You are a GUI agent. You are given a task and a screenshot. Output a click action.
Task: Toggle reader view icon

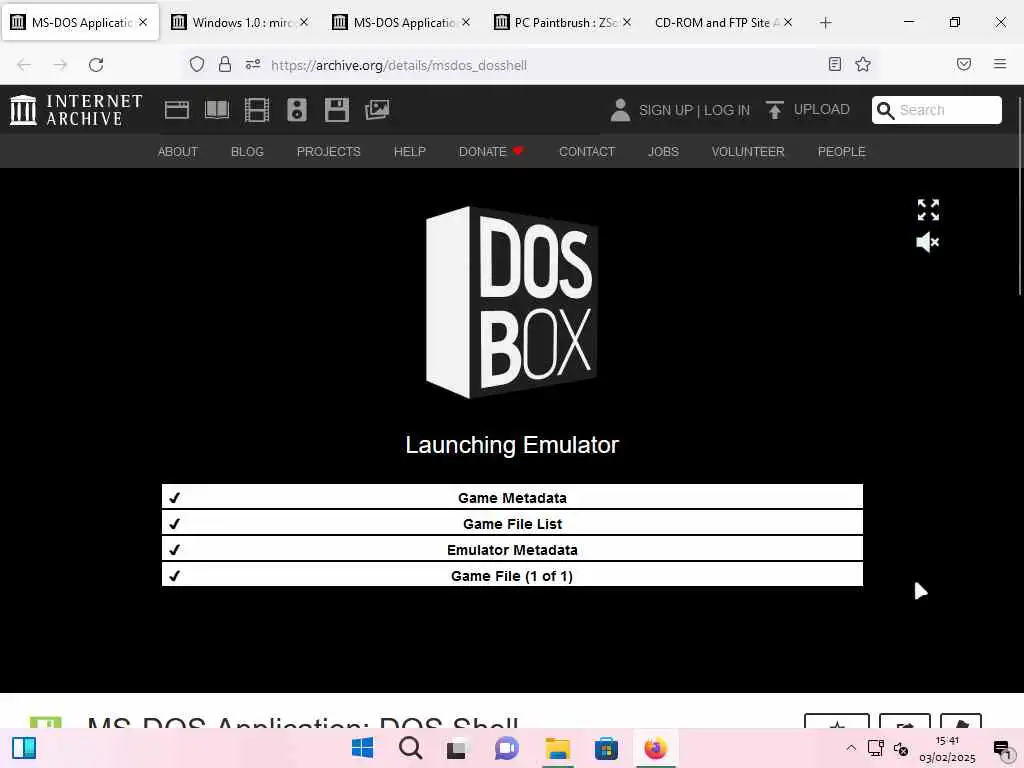click(834, 64)
